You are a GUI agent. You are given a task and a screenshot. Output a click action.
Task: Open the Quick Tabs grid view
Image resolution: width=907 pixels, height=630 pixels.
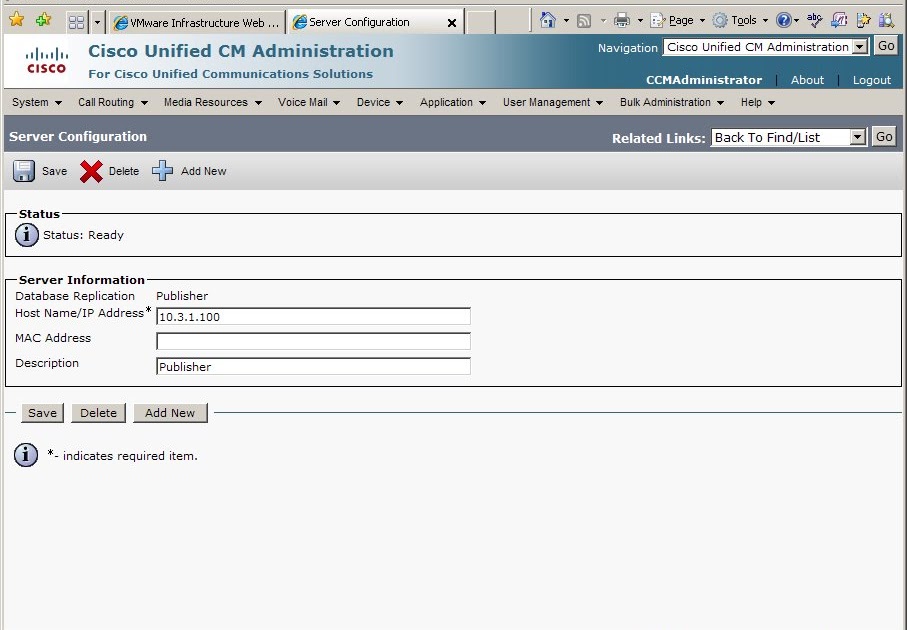(x=76, y=23)
